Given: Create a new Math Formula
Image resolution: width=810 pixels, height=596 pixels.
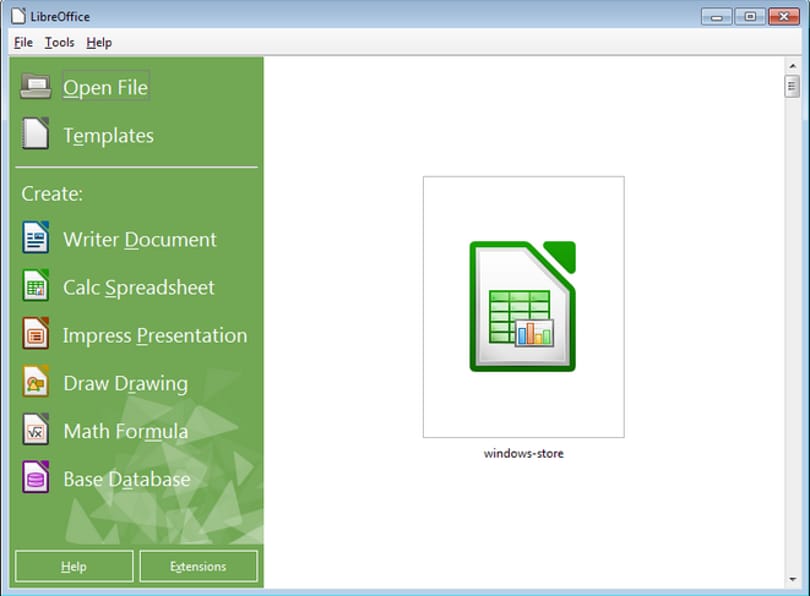Looking at the screenshot, I should point(126,431).
